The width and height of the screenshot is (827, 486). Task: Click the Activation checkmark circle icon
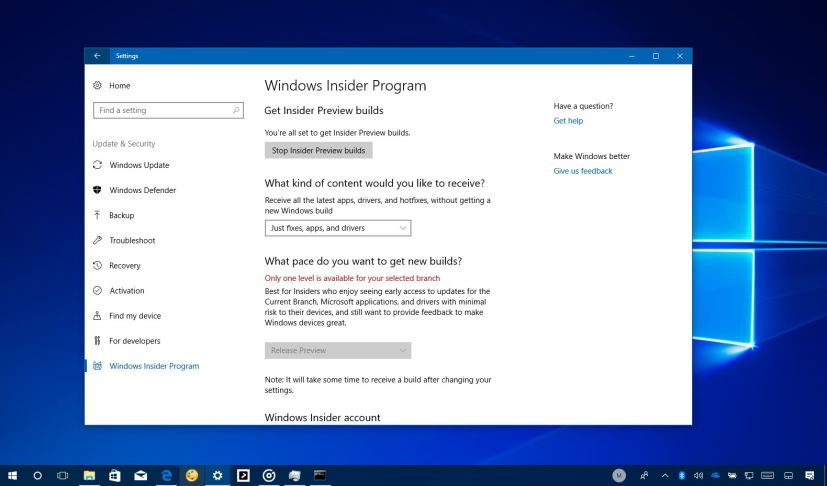pos(97,290)
